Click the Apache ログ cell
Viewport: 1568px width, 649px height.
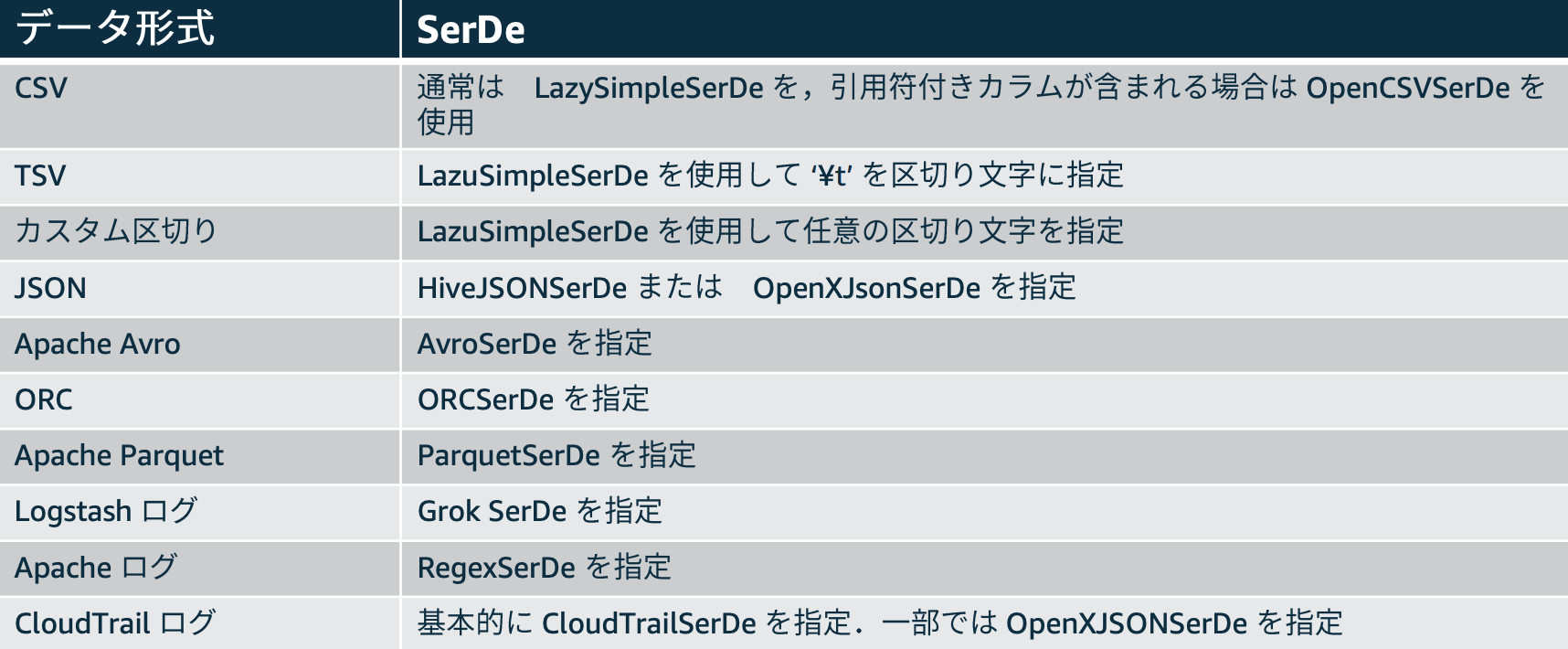point(199,568)
